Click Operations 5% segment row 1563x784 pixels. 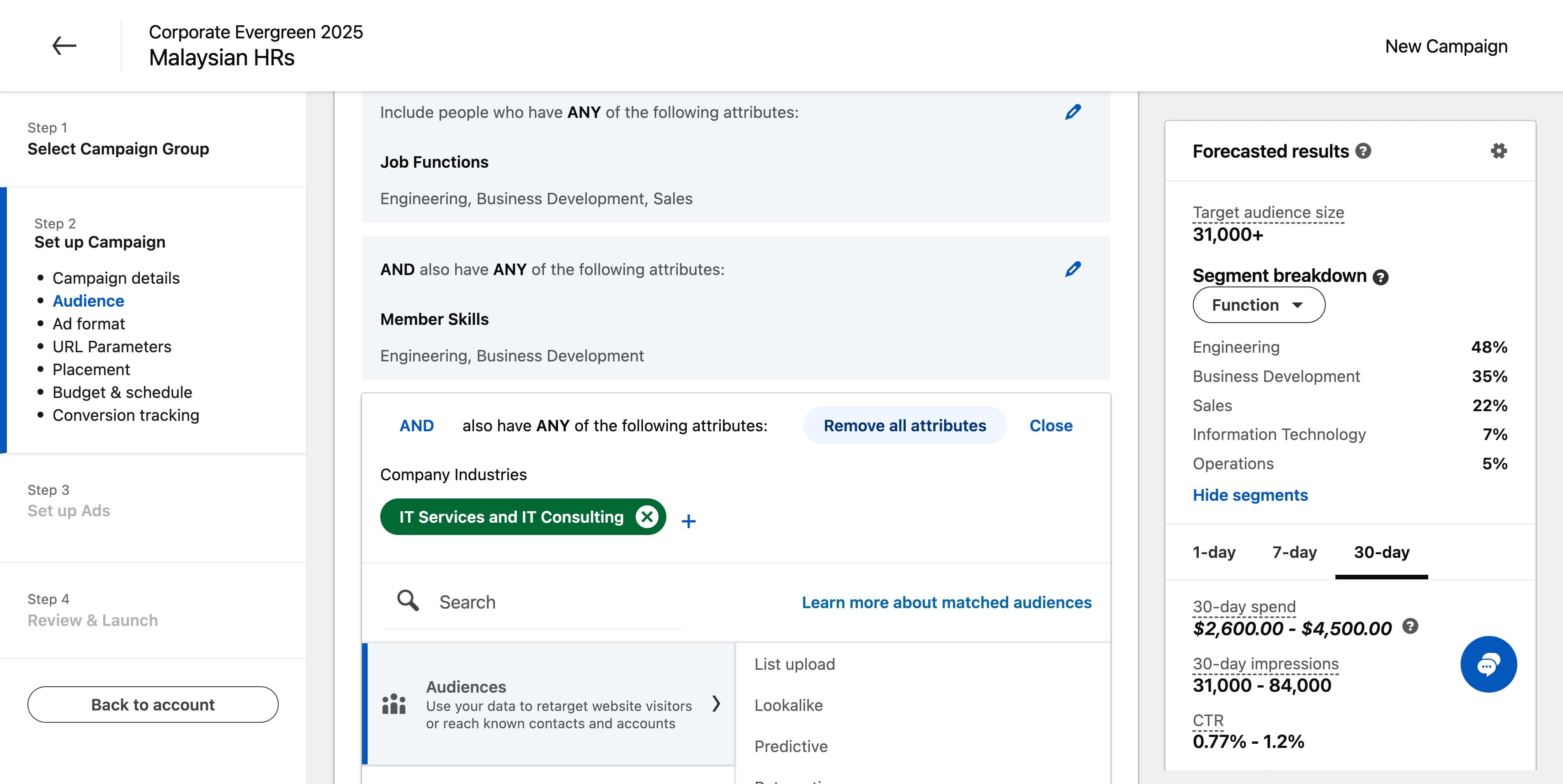(1350, 463)
